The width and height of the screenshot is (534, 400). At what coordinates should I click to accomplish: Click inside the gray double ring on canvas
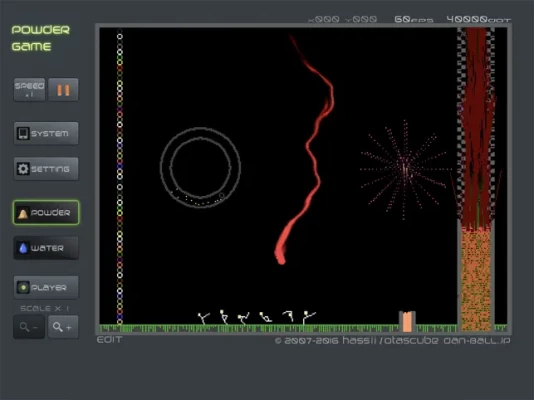click(x=200, y=167)
